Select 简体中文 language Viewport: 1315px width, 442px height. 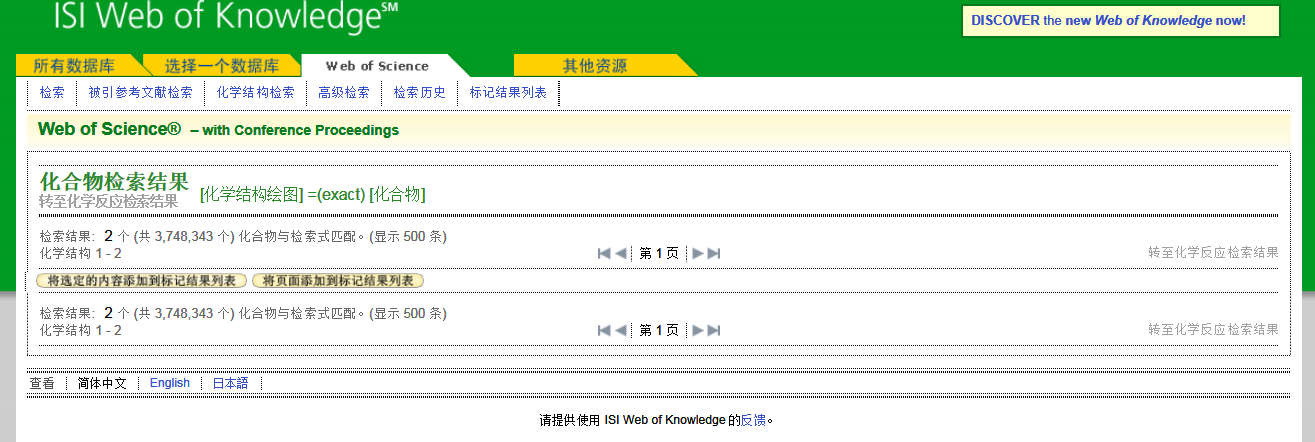[x=102, y=383]
